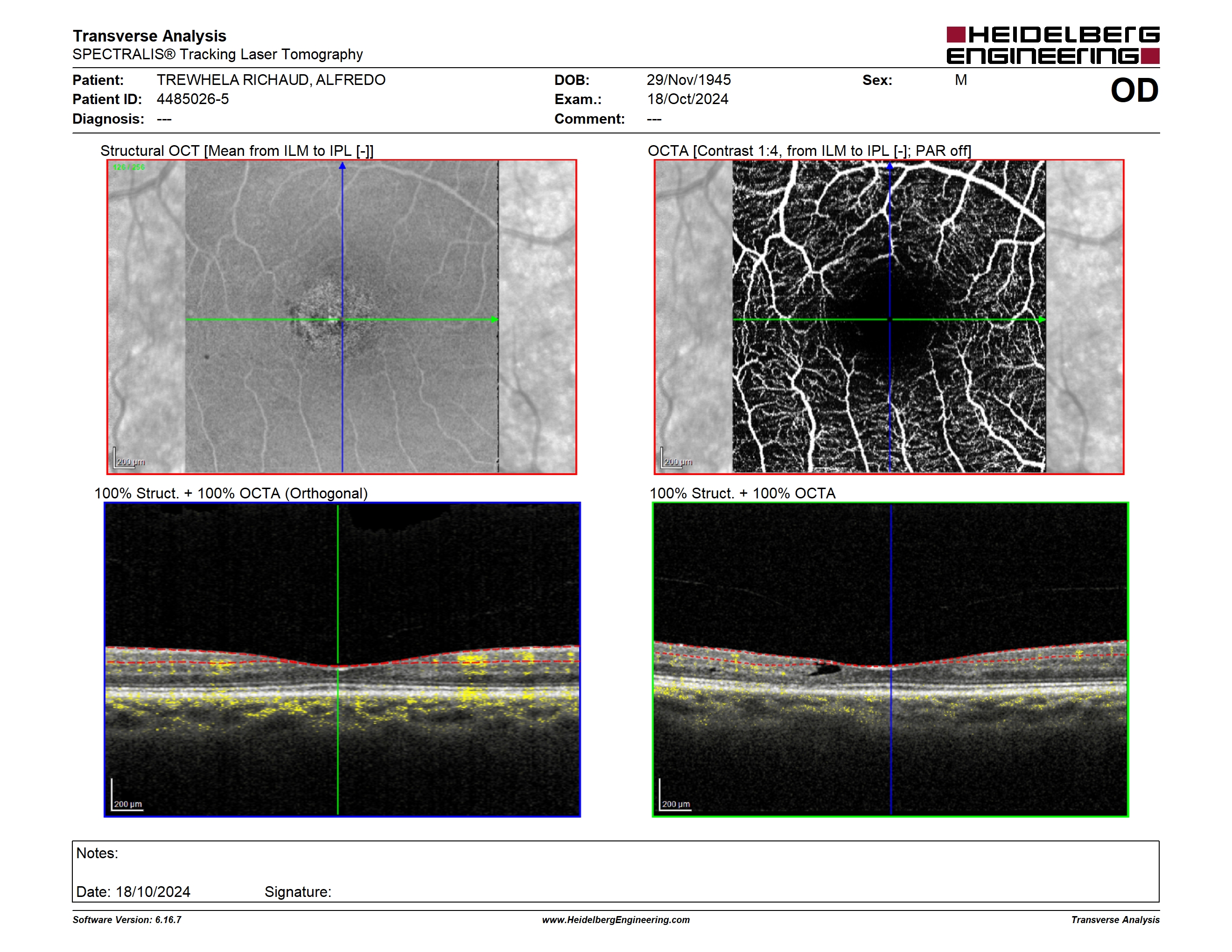Click the DOB value '29/Nov/1945'
This screenshot has height=952, width=1232.
coord(689,80)
